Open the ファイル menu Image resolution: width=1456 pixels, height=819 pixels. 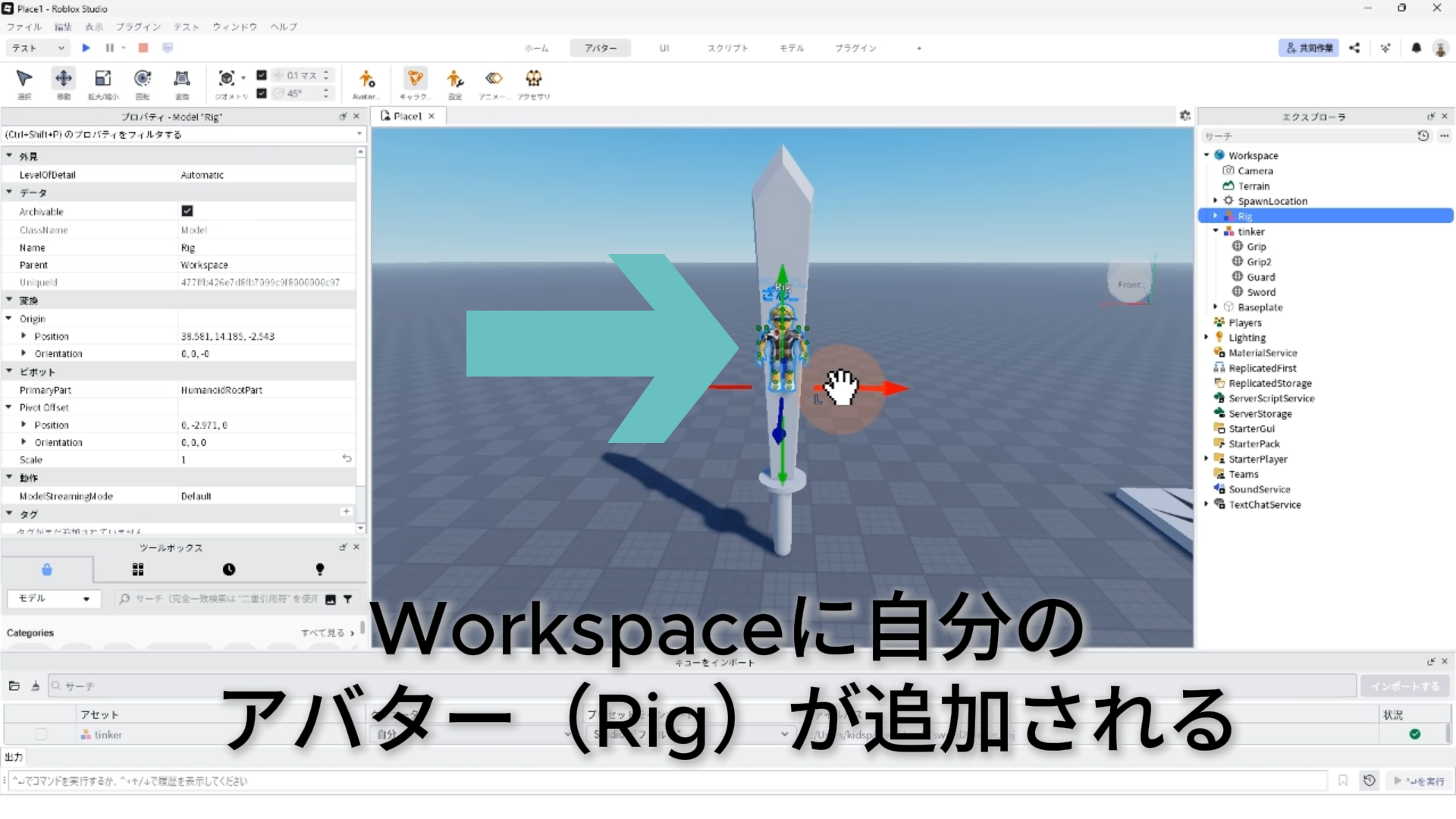pyautogui.click(x=24, y=27)
